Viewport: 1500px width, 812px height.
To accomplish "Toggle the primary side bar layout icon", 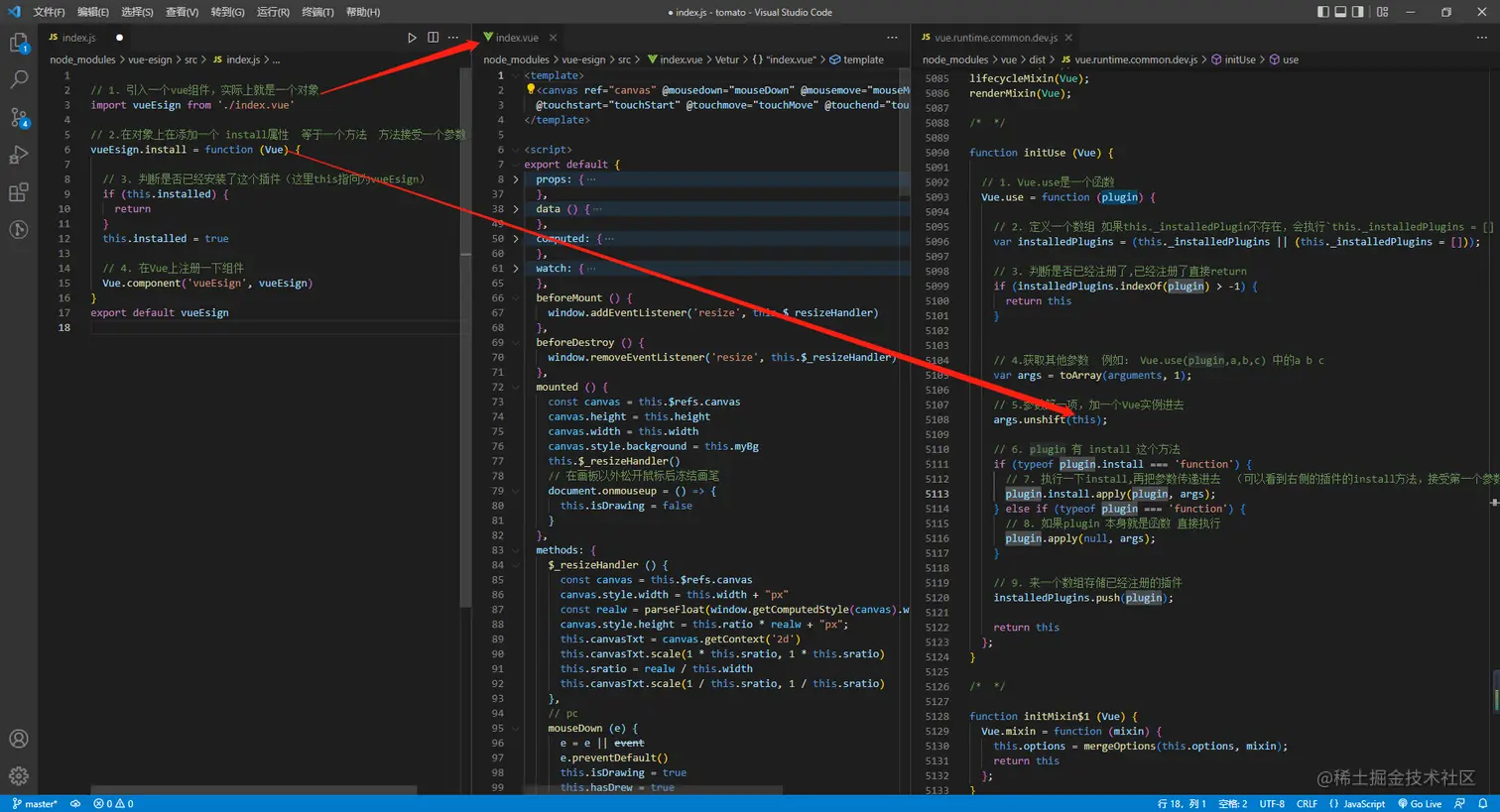I will [1323, 12].
